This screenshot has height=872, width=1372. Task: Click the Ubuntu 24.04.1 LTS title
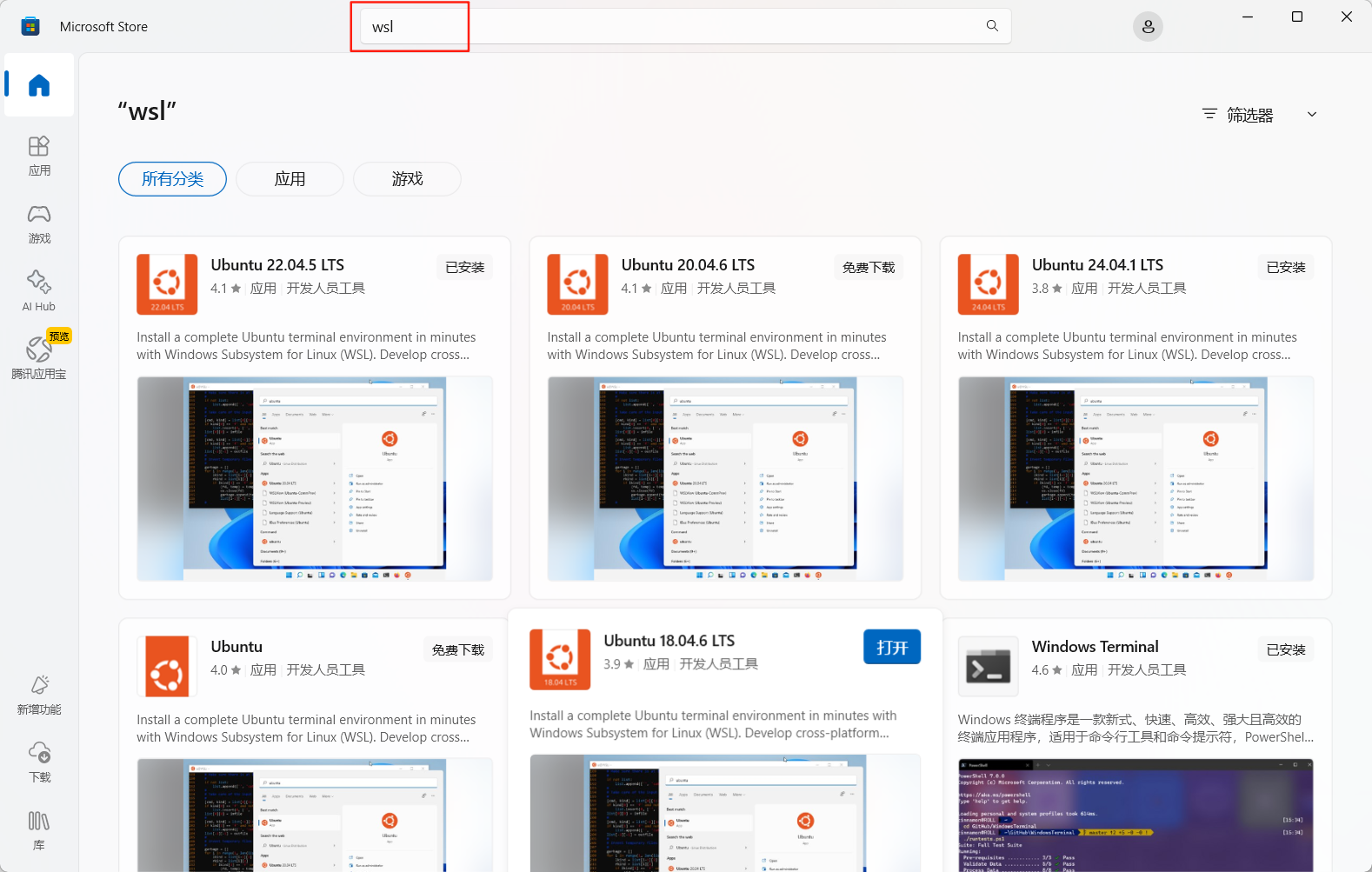1097,265
